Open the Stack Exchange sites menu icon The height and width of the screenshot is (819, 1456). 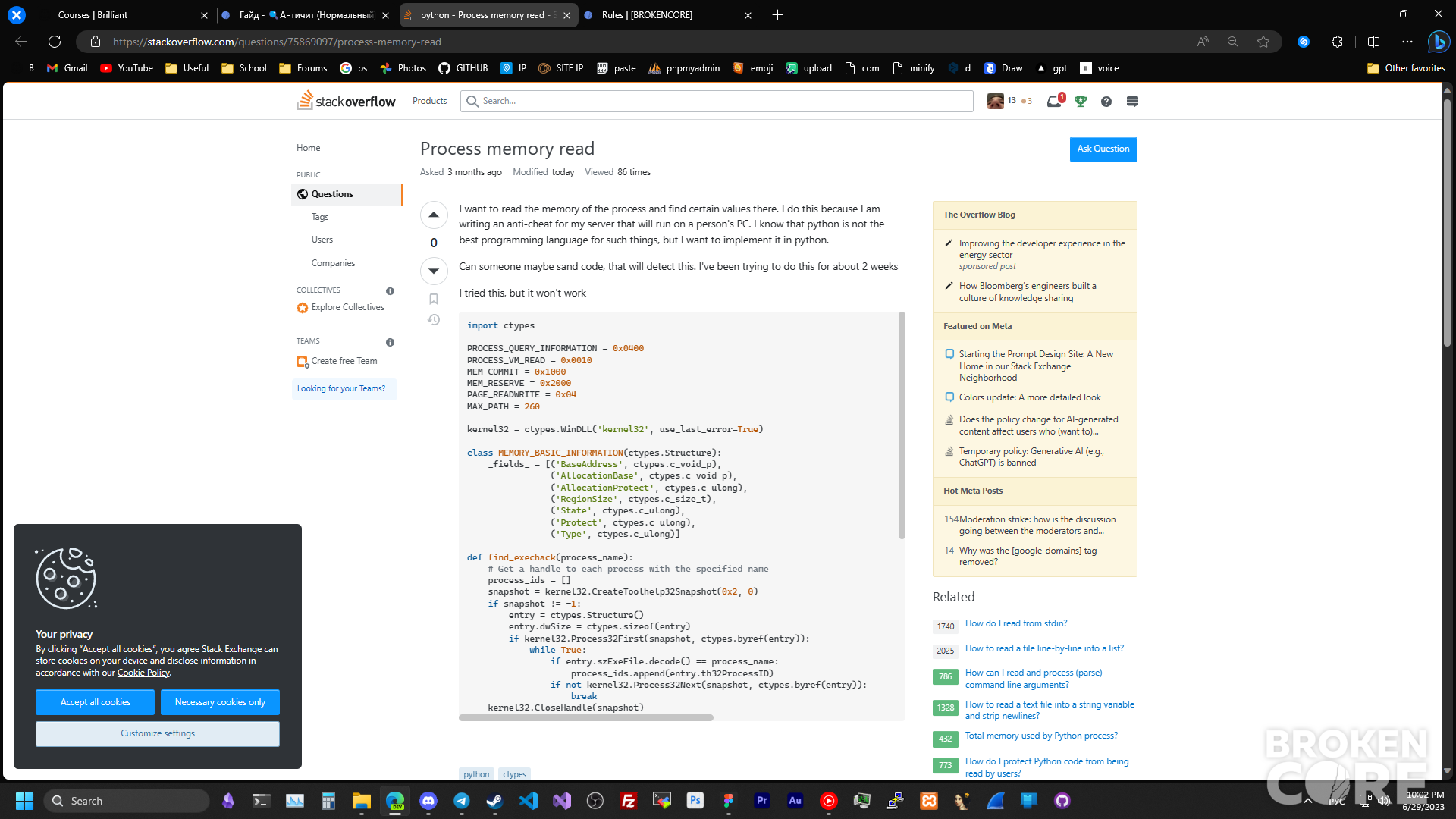tap(1132, 102)
